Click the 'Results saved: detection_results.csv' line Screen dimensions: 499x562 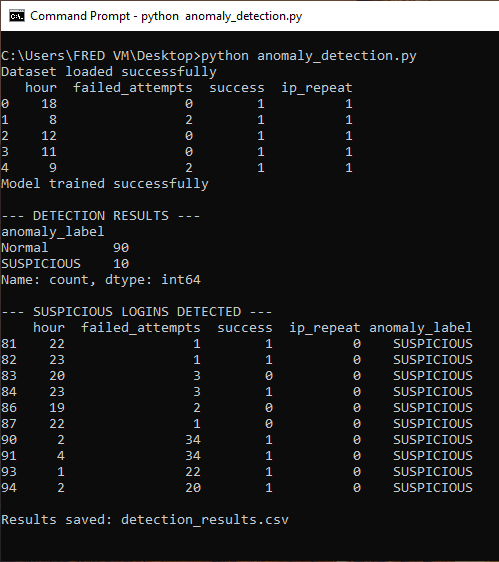(x=145, y=520)
